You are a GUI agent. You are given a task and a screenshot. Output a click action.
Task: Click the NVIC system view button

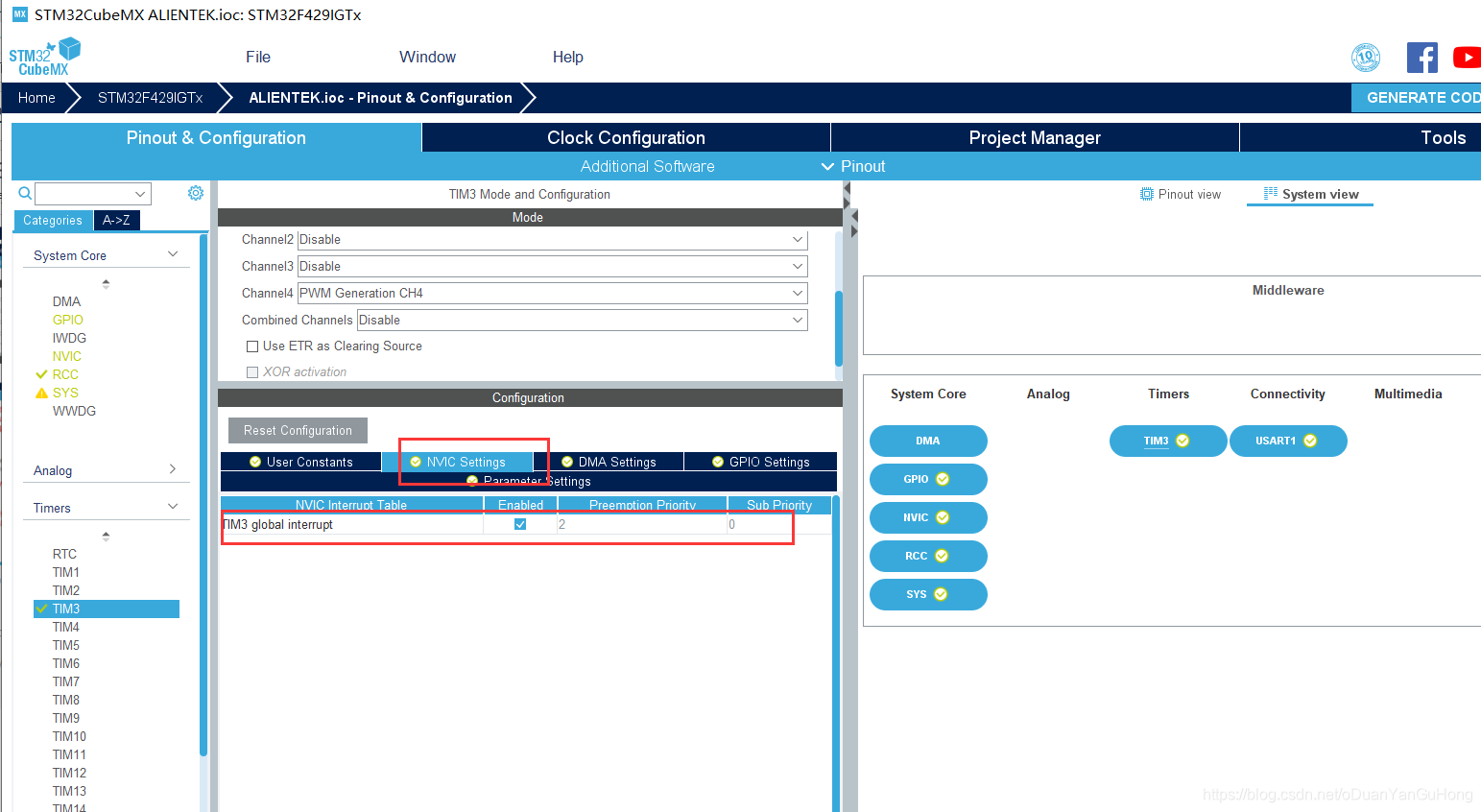928,517
